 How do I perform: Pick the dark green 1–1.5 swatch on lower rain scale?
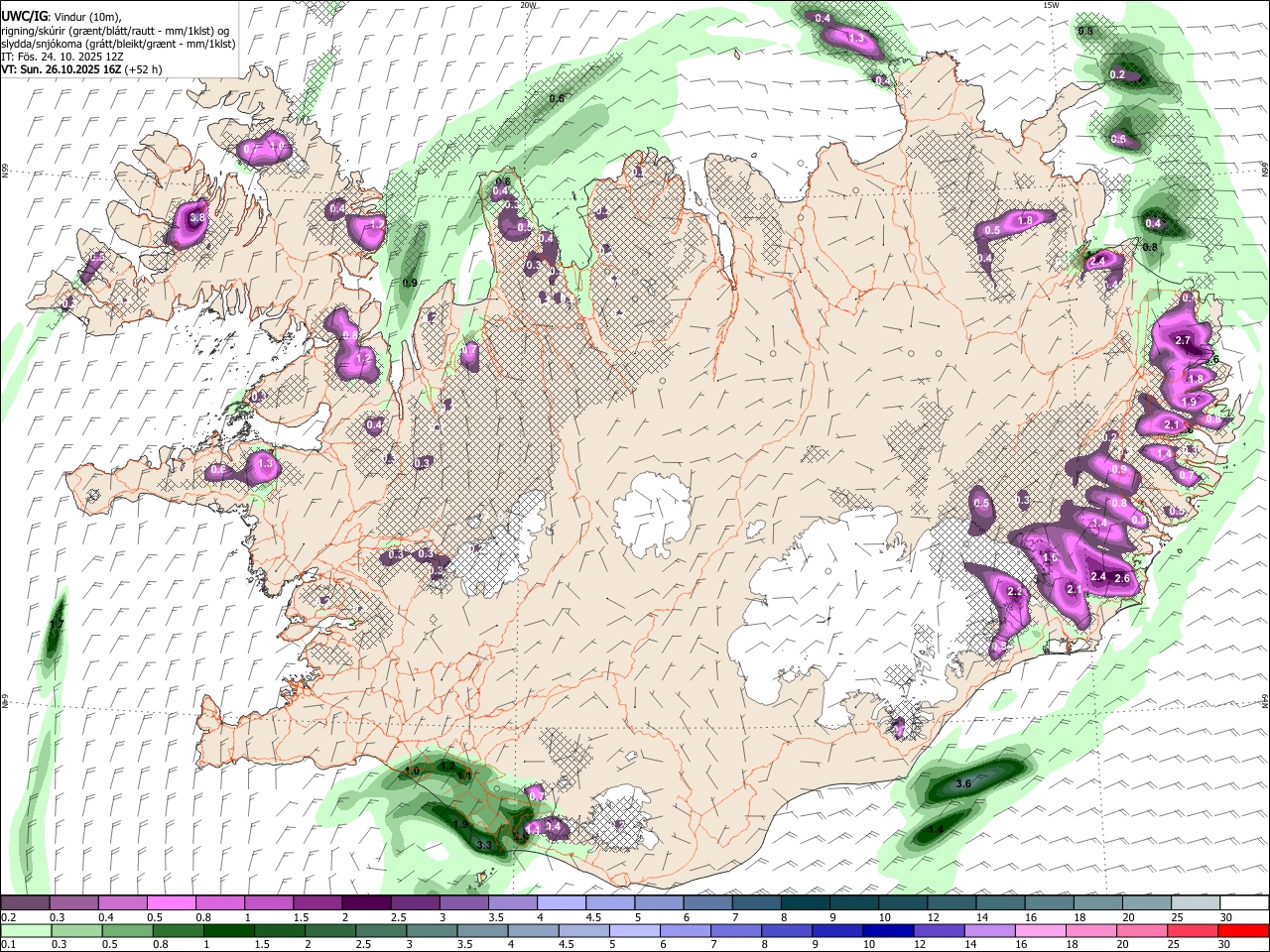click(227, 930)
